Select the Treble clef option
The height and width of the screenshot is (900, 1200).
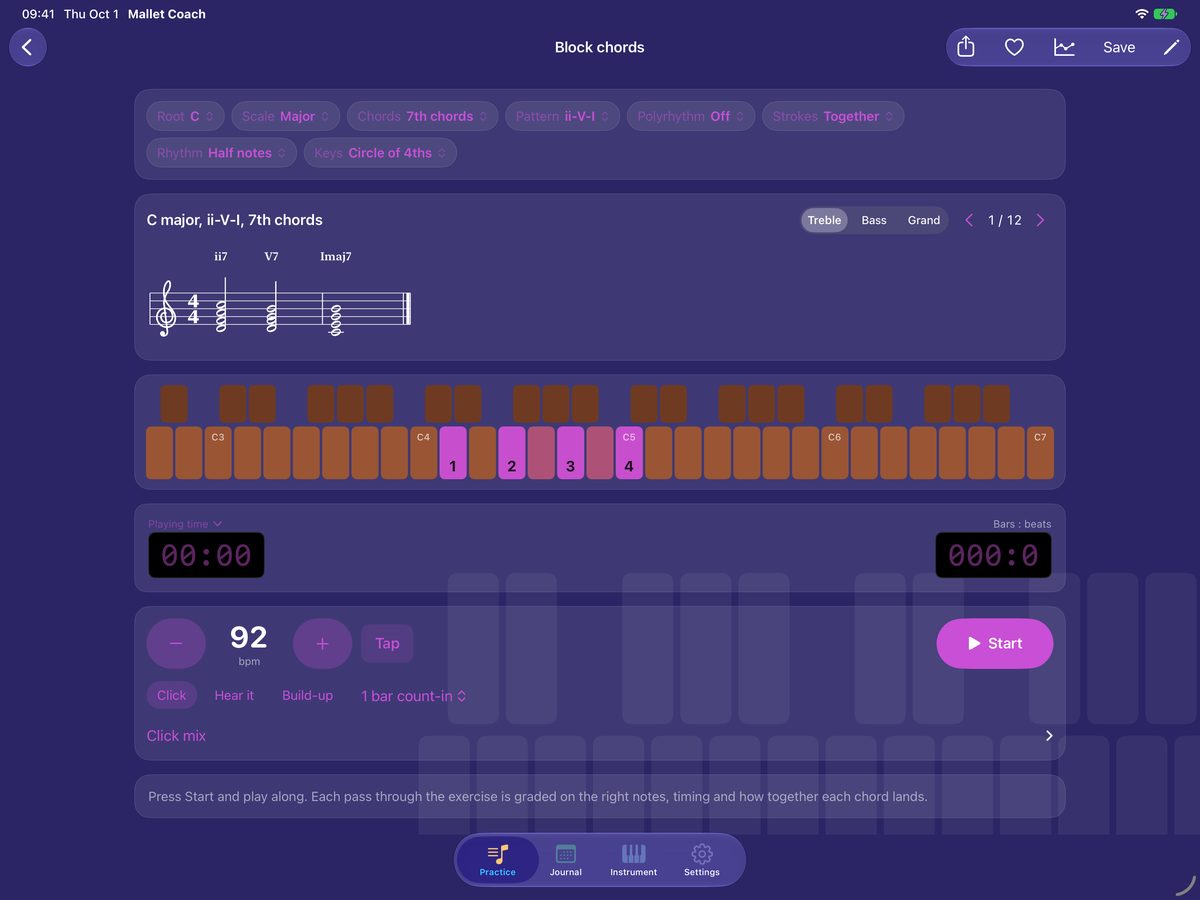[824, 220]
